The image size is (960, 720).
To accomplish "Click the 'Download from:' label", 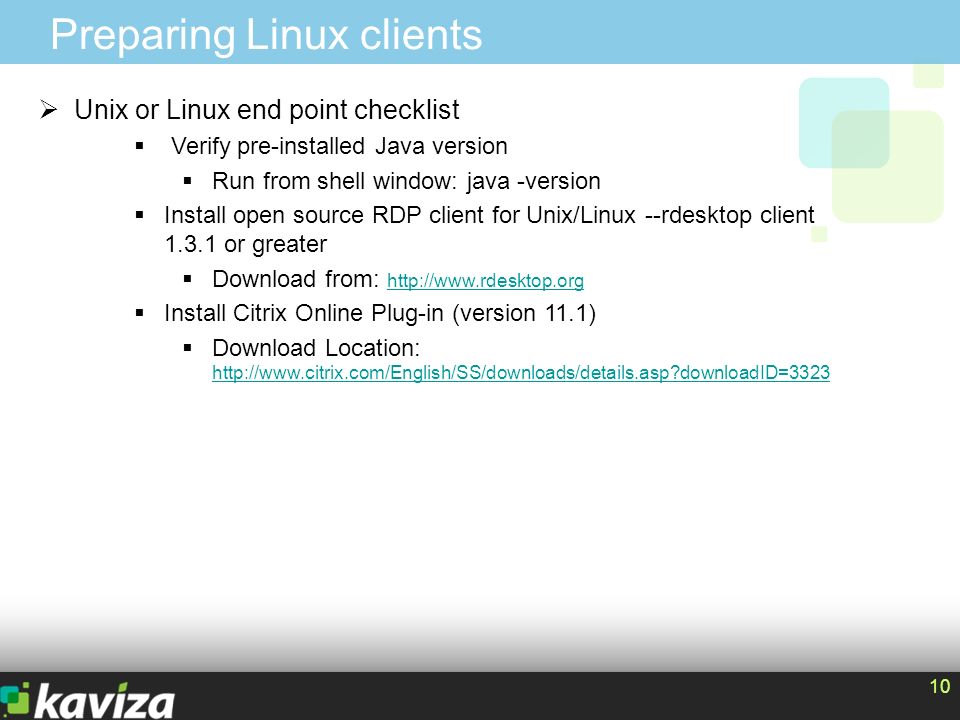I will click(296, 279).
